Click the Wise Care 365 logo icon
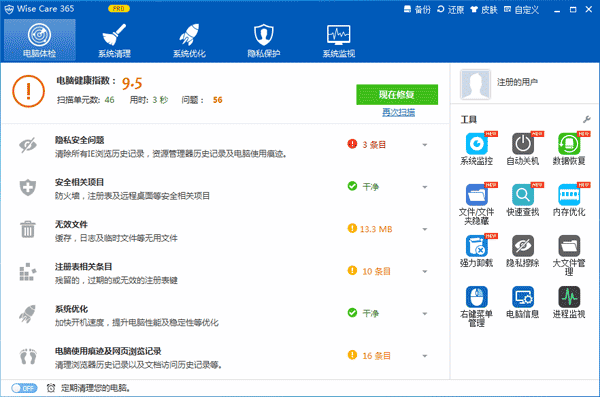 click(8, 9)
